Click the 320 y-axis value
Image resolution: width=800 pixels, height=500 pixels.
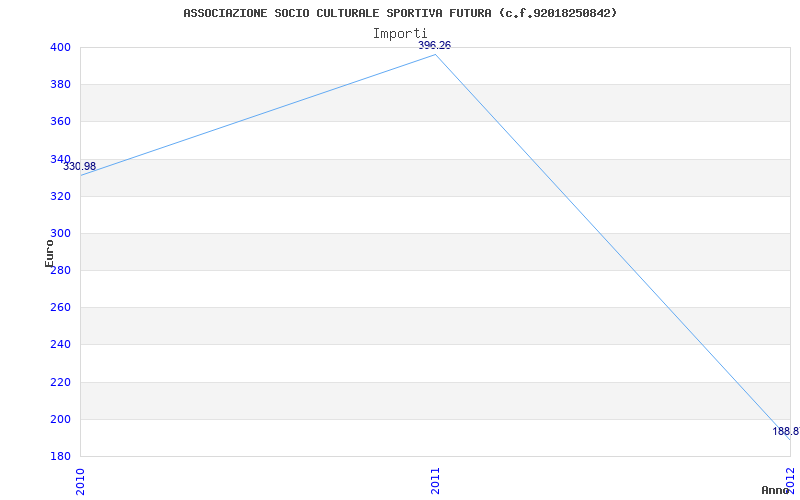click(x=60, y=196)
